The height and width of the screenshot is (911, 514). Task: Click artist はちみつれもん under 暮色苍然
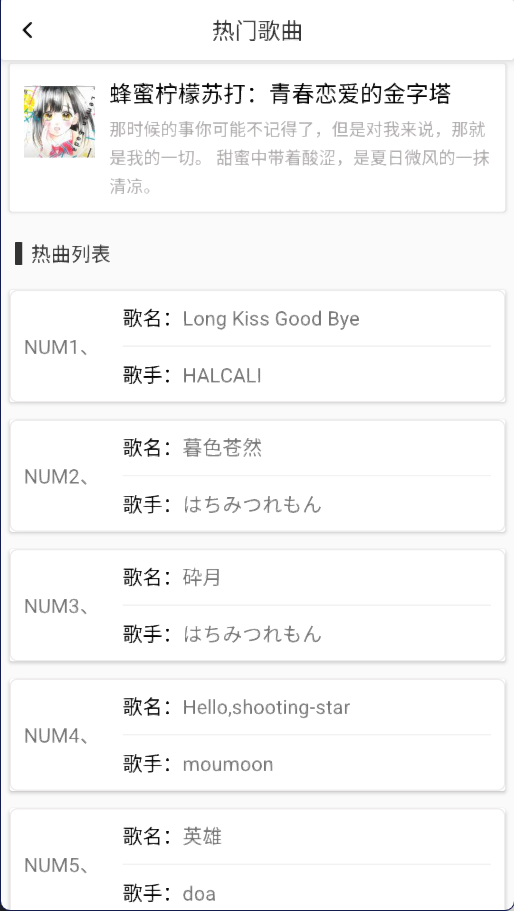coord(252,505)
